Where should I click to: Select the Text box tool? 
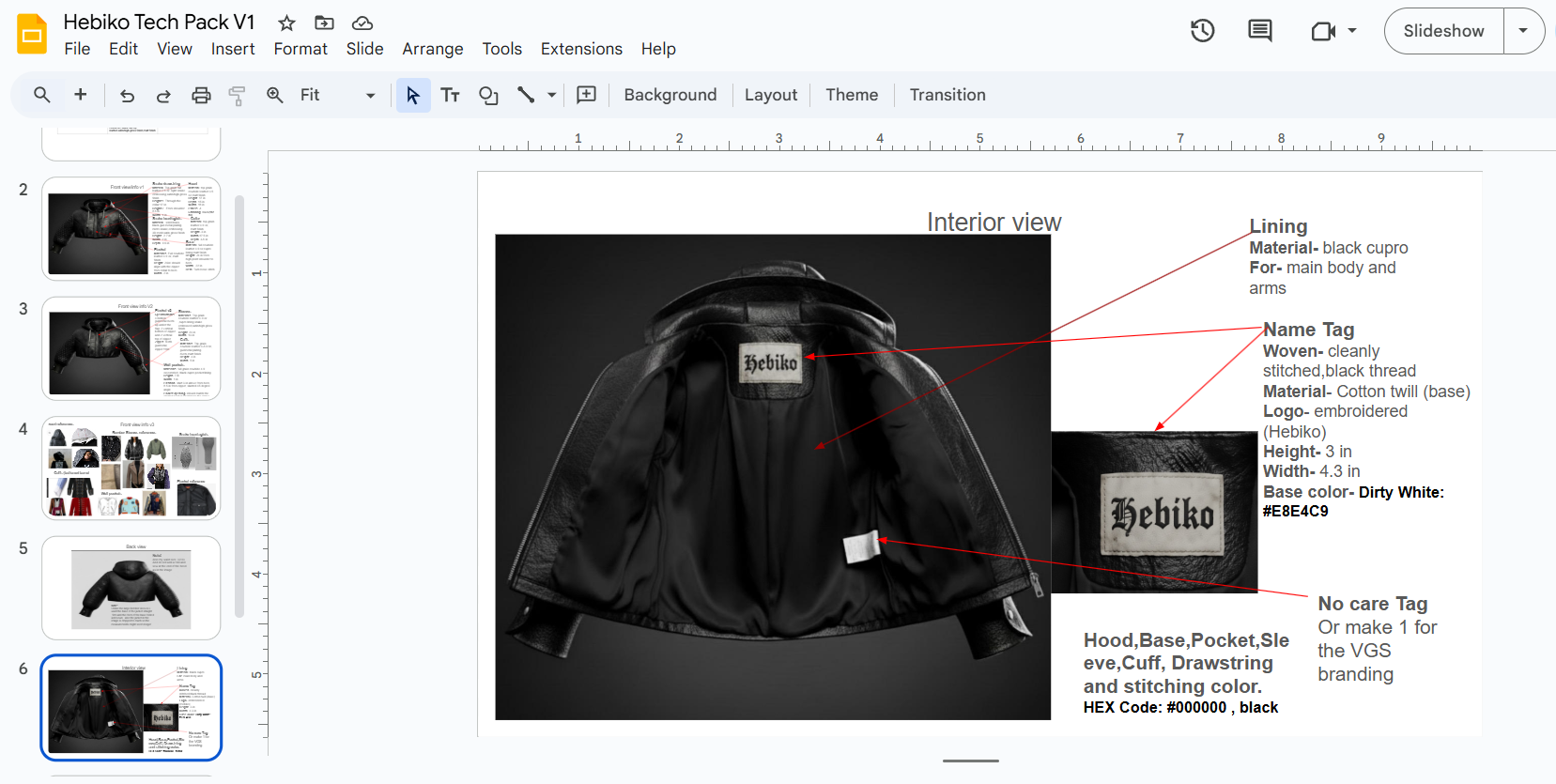click(x=450, y=95)
